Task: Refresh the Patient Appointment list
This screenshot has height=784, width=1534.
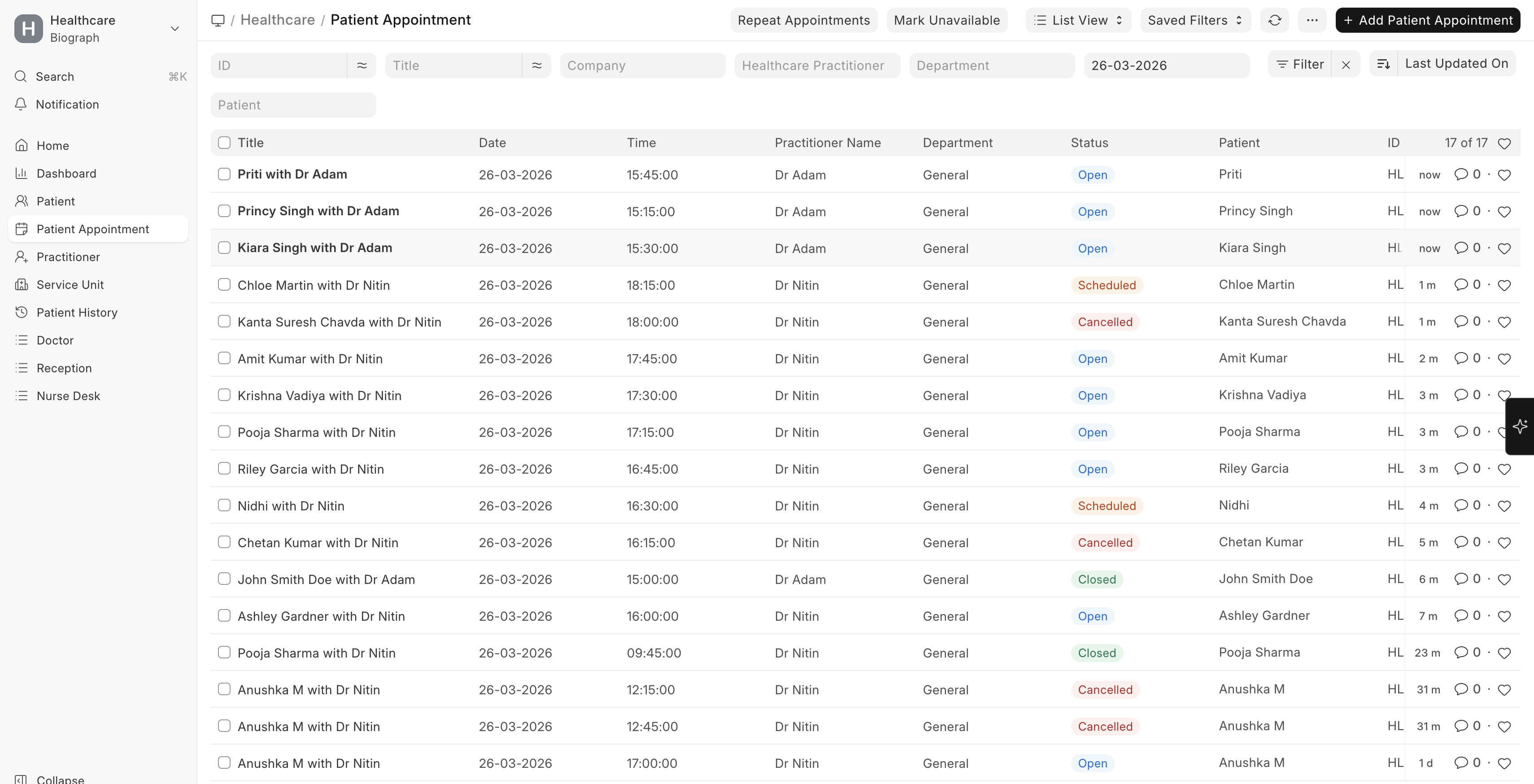Action: point(1274,20)
